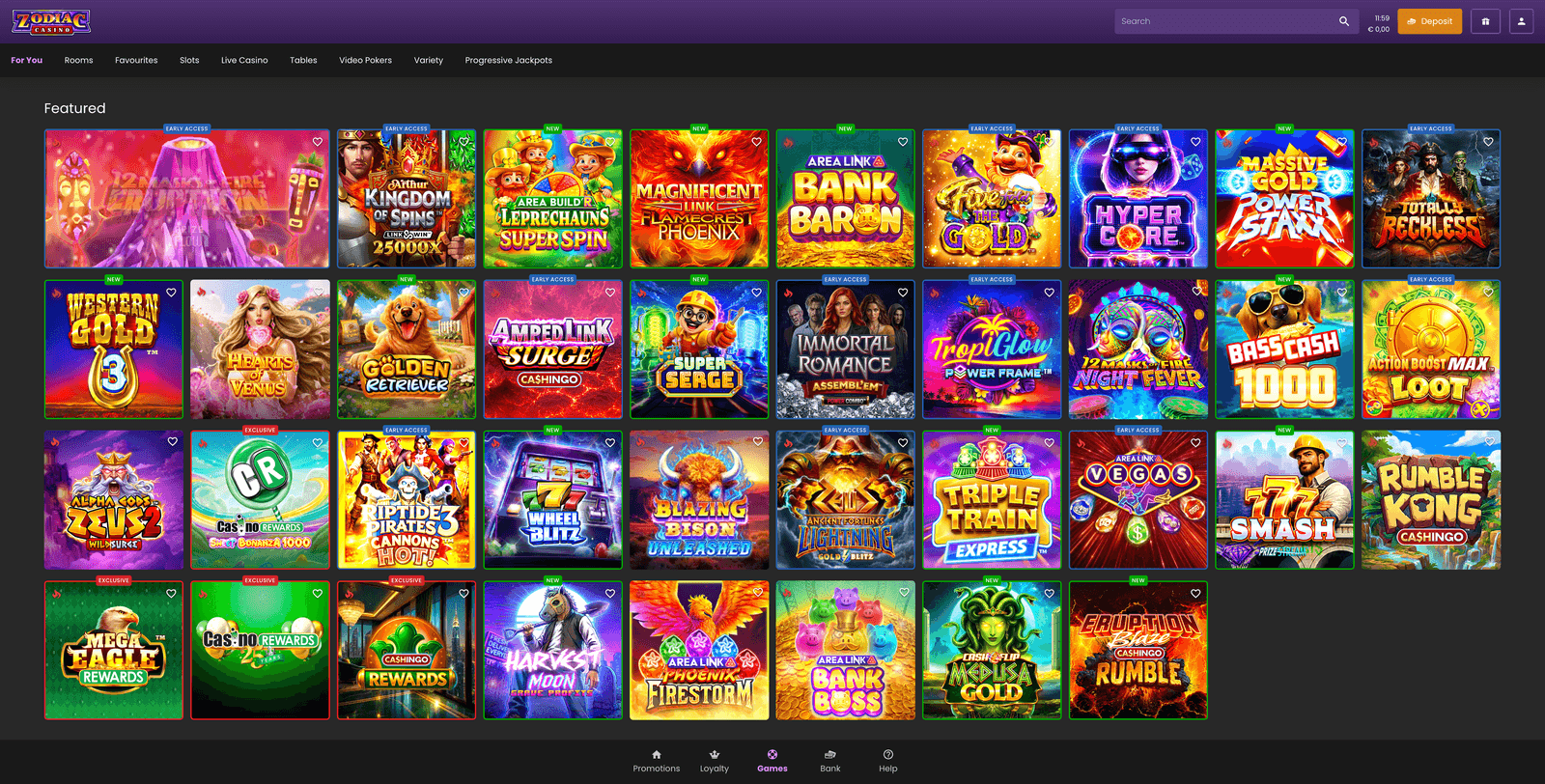Favourite Wheel Blitz with heart icon
Image resolution: width=1545 pixels, height=784 pixels.
610,443
